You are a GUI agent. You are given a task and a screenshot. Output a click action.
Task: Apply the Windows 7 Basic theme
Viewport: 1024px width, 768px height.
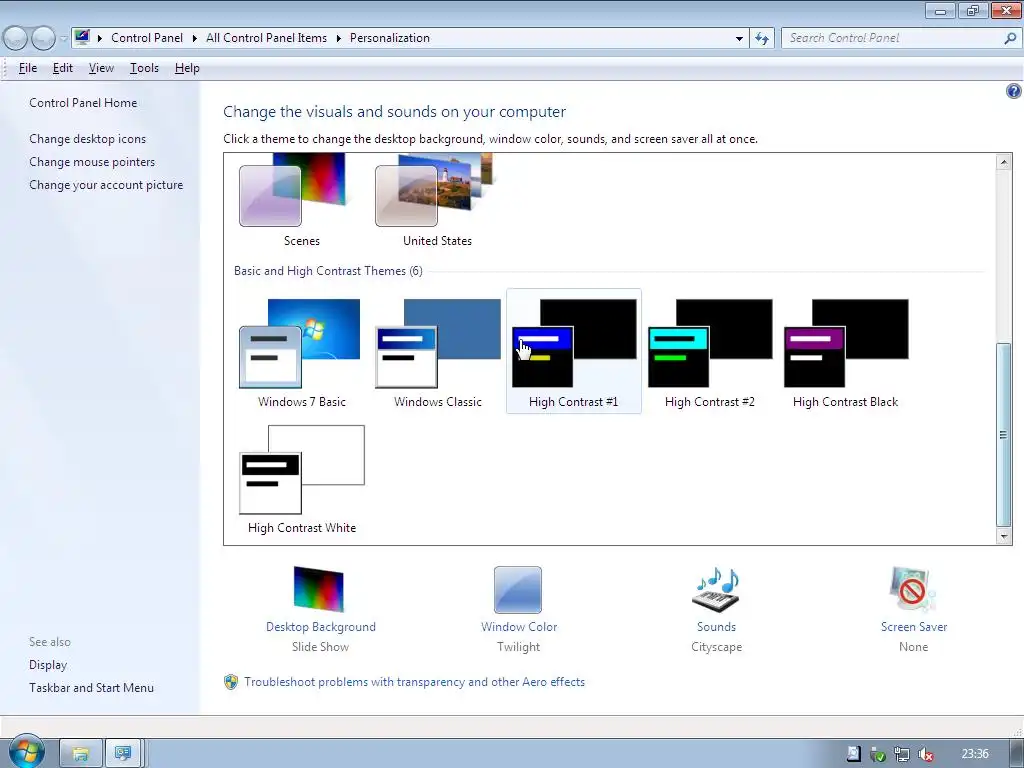coord(300,344)
